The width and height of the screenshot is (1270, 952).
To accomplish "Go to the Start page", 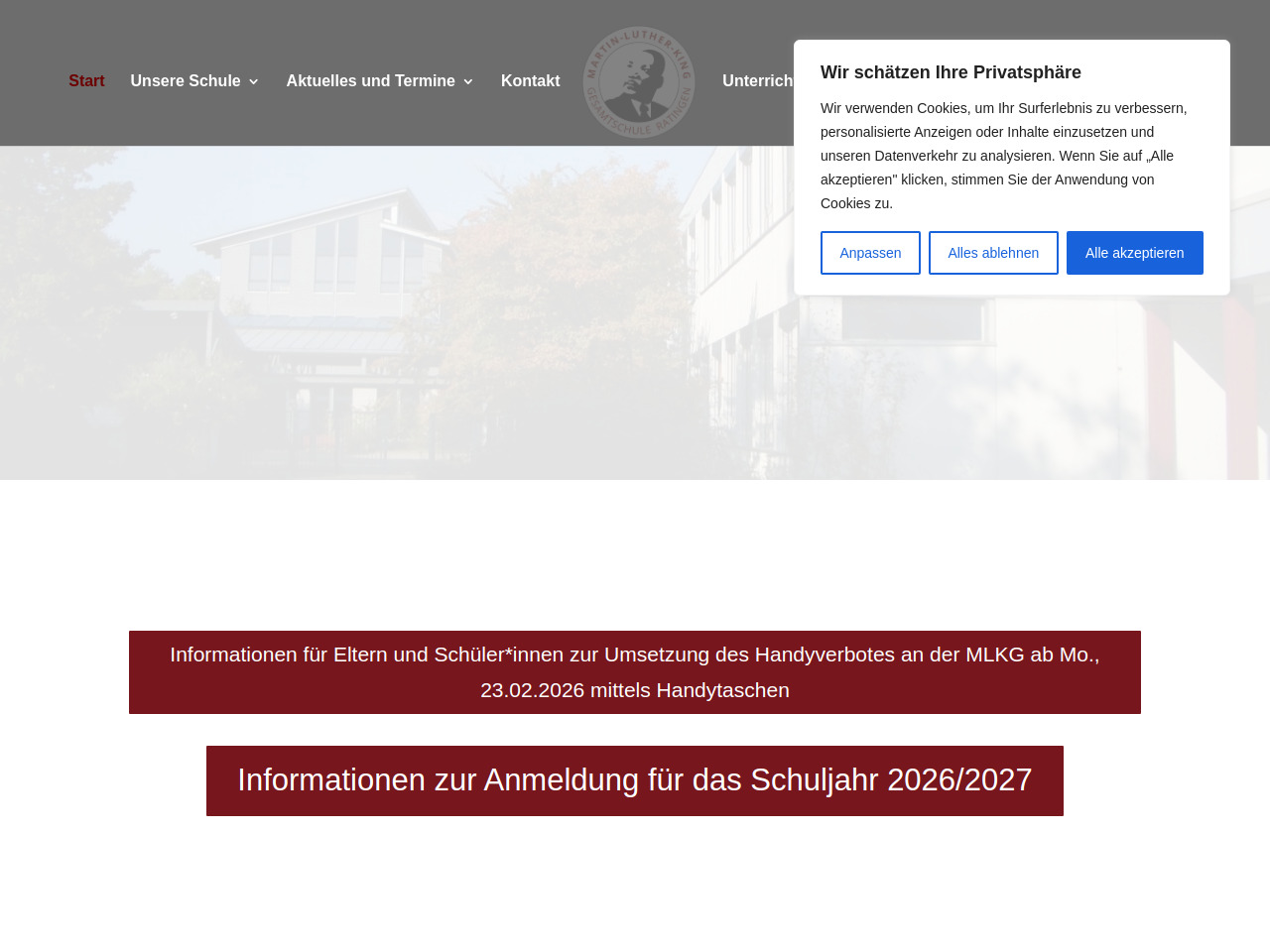I will 86,81.
